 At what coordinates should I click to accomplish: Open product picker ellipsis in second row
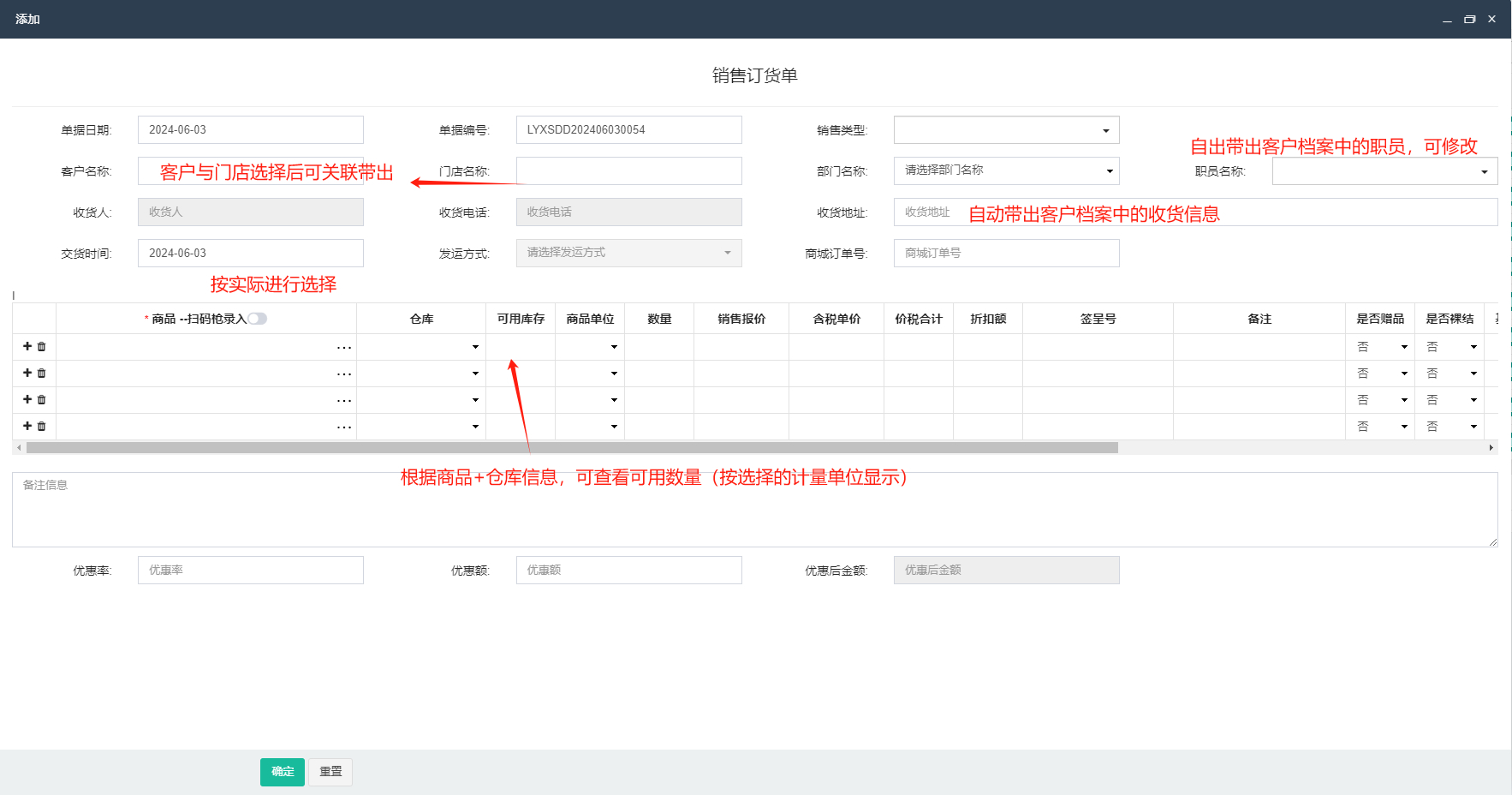click(343, 374)
